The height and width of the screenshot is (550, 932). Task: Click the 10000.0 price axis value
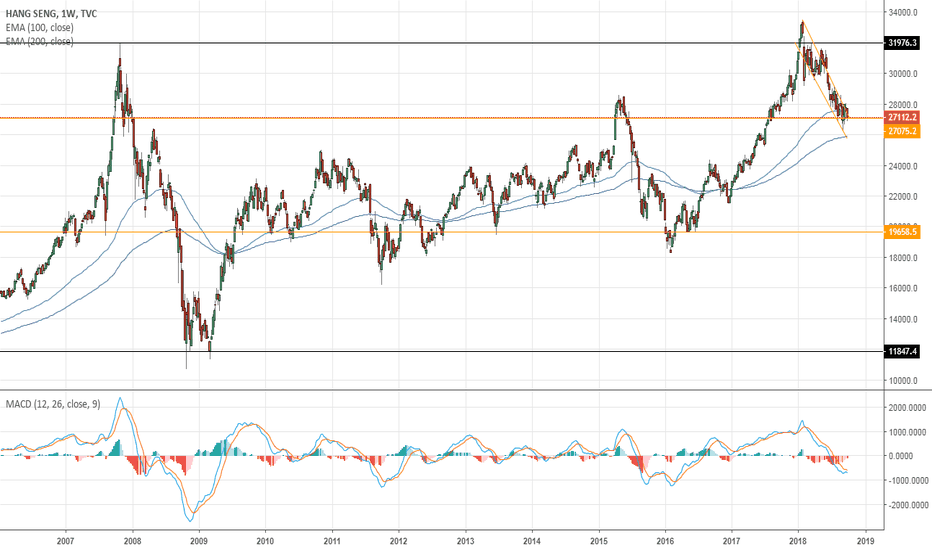tap(903, 381)
